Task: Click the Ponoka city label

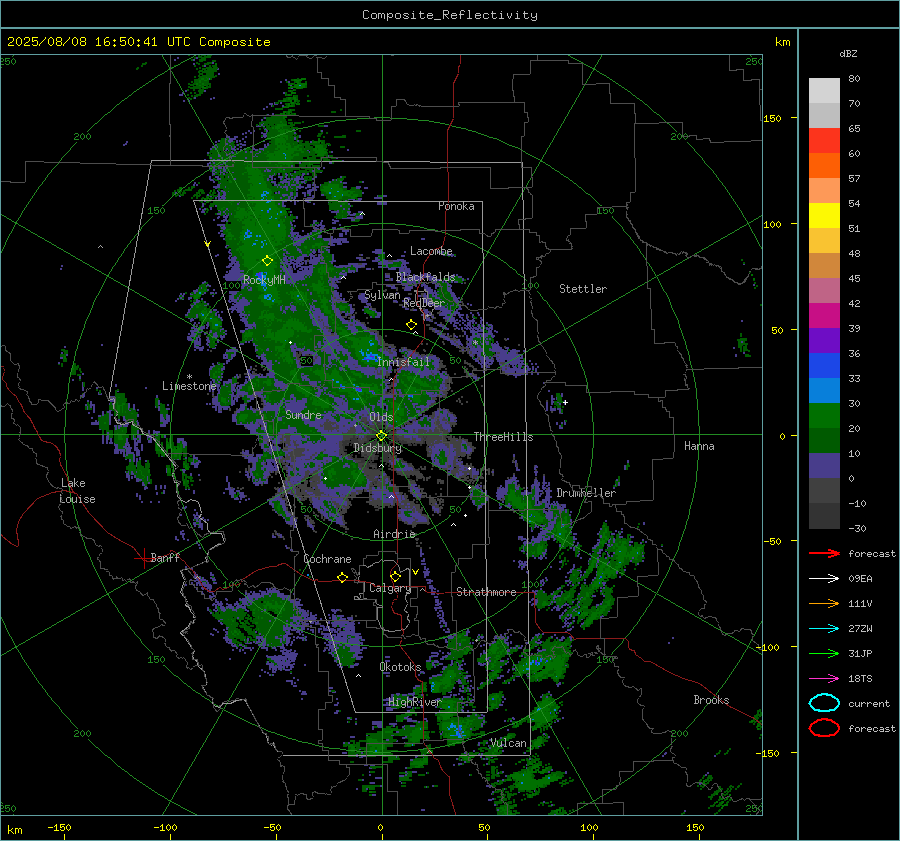Action: click(x=456, y=206)
